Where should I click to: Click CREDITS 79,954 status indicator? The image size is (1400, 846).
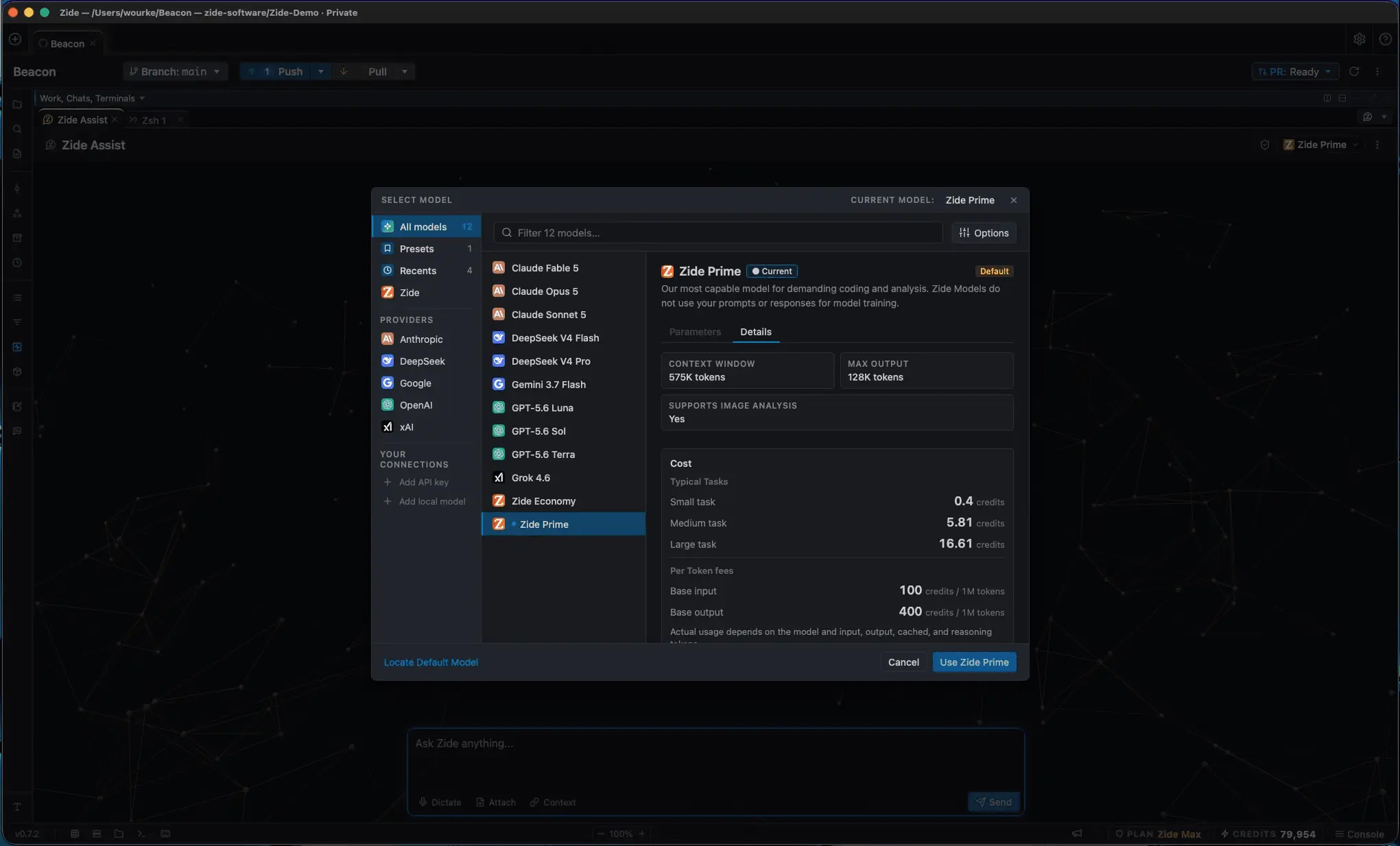[1268, 834]
